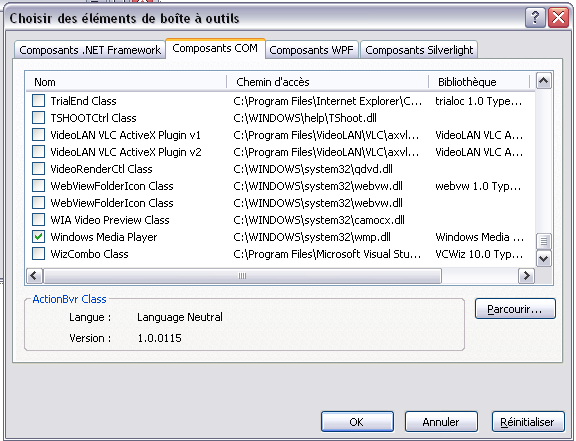Switch to Composants .NET Framework tab
This screenshot has width=576, height=441.
90,50
